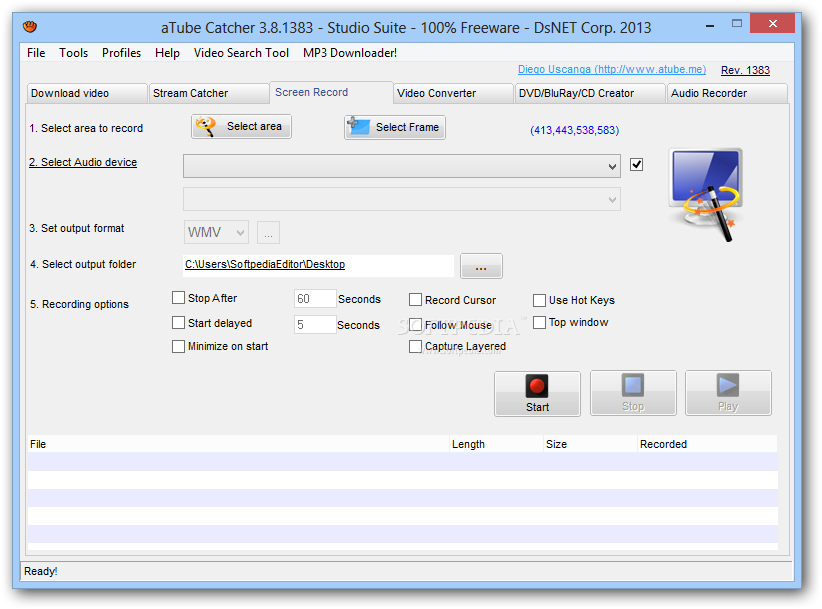The image size is (822, 609).
Task: Click the Length column header
Action: tap(496, 444)
